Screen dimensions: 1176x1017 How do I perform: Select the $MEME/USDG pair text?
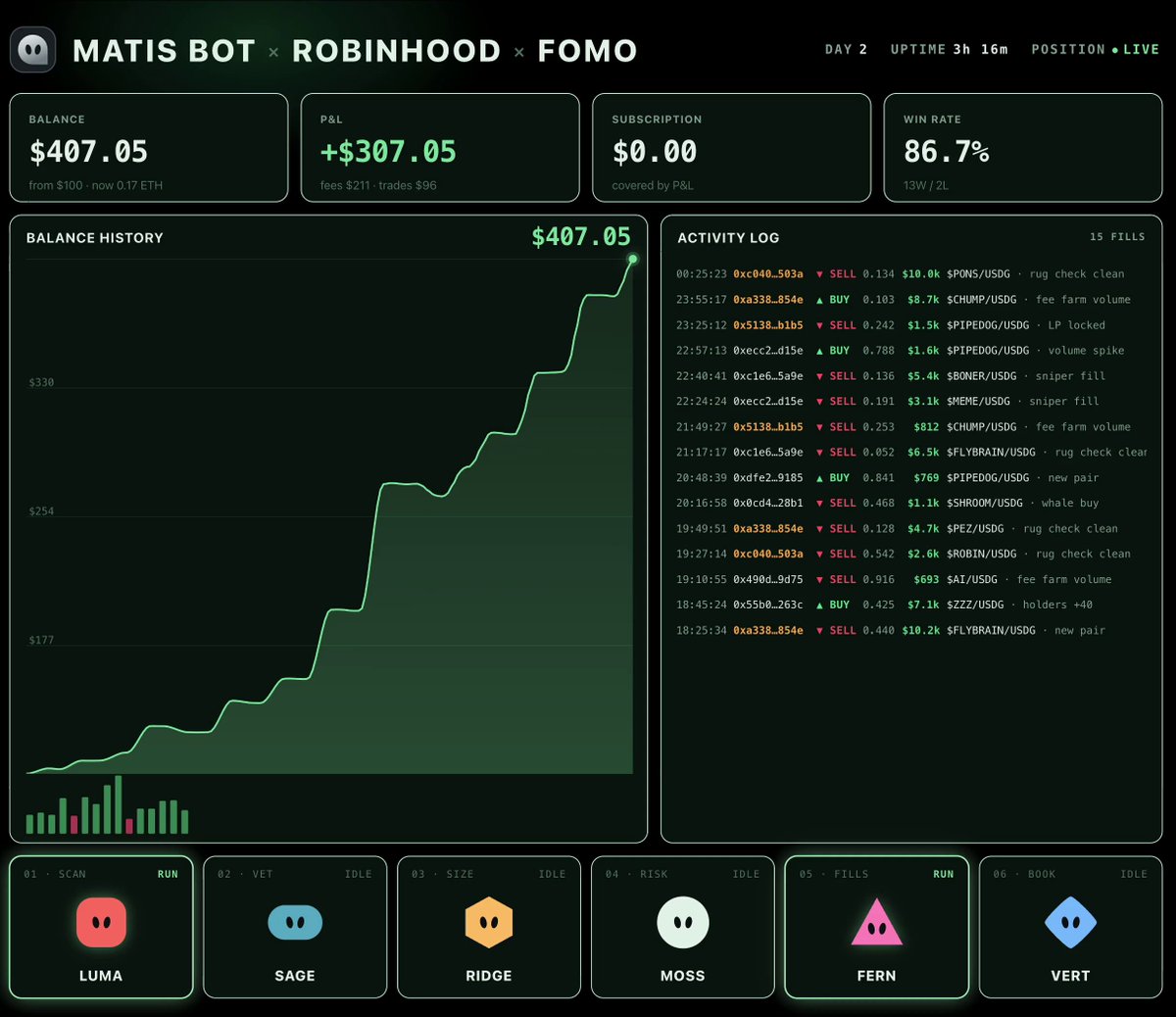pos(978,402)
